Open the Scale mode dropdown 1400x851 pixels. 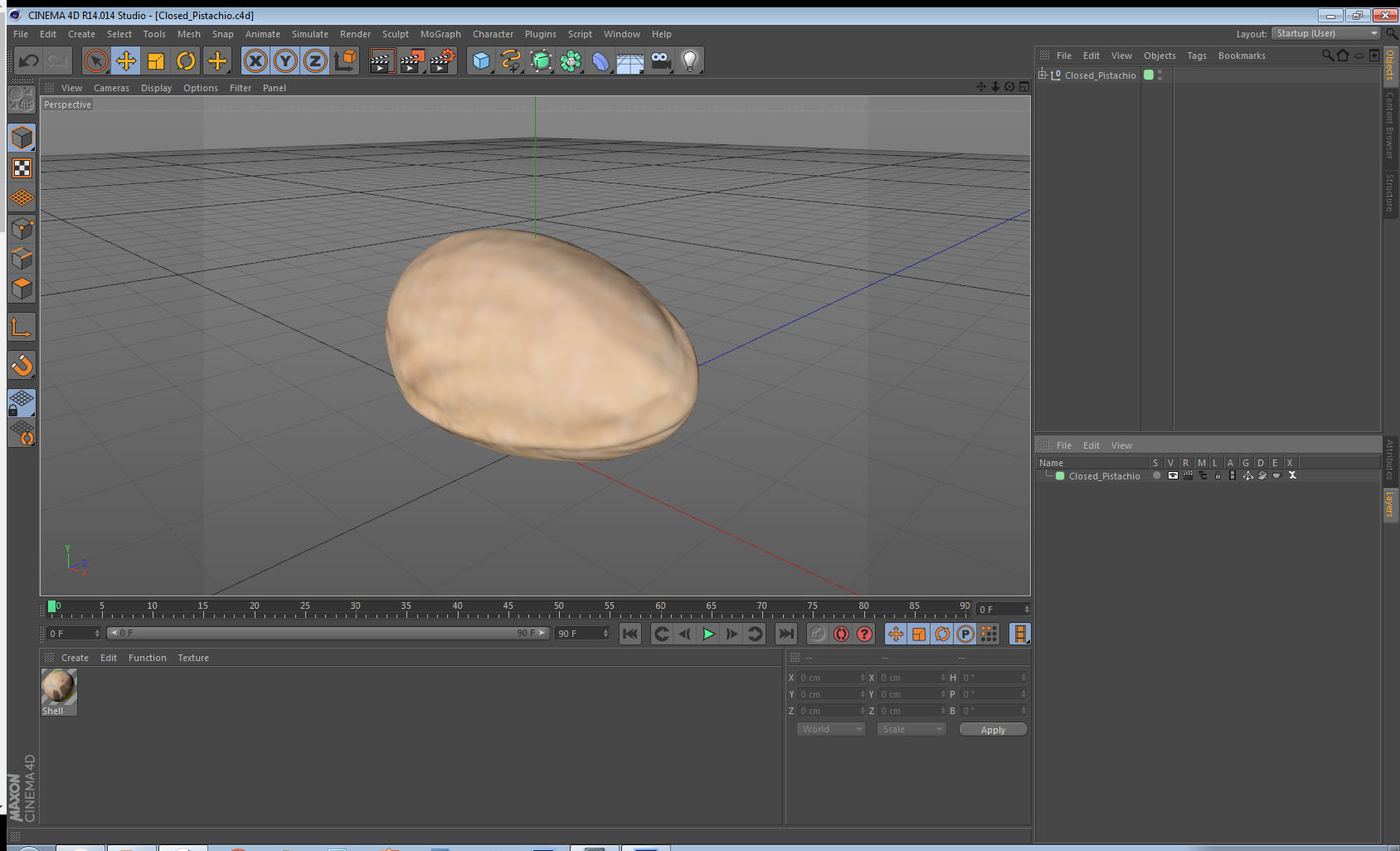click(x=911, y=729)
